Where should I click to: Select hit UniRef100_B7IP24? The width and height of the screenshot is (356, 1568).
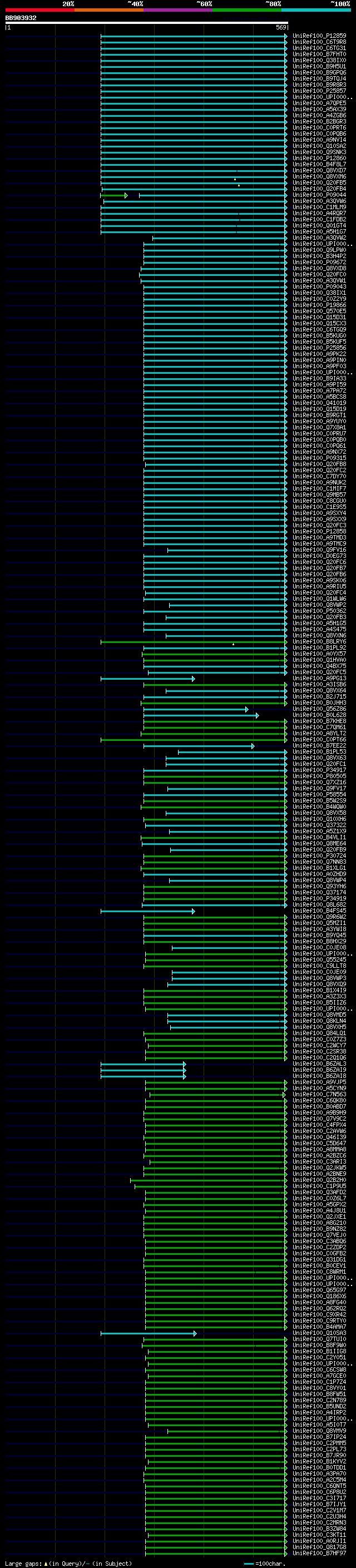click(x=319, y=1437)
